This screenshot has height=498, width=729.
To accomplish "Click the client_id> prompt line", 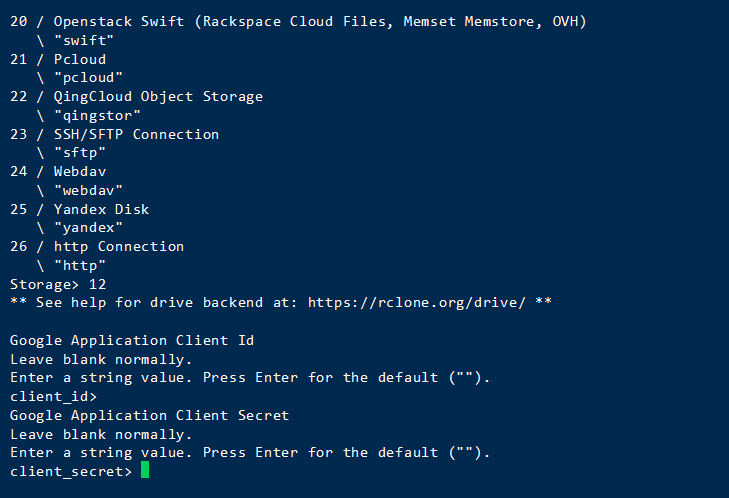I will (53, 396).
